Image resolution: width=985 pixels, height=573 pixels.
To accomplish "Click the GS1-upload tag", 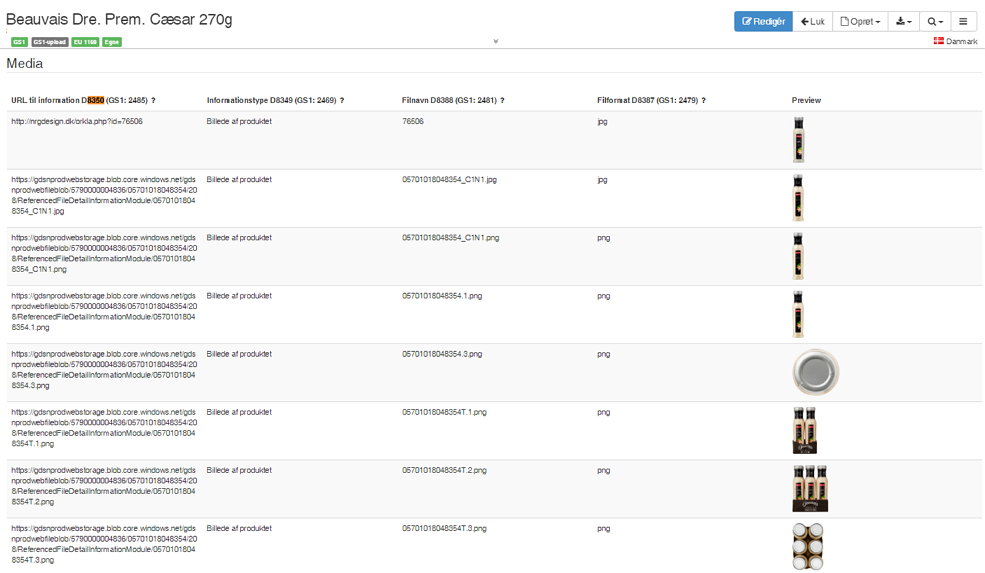I will coord(49,42).
